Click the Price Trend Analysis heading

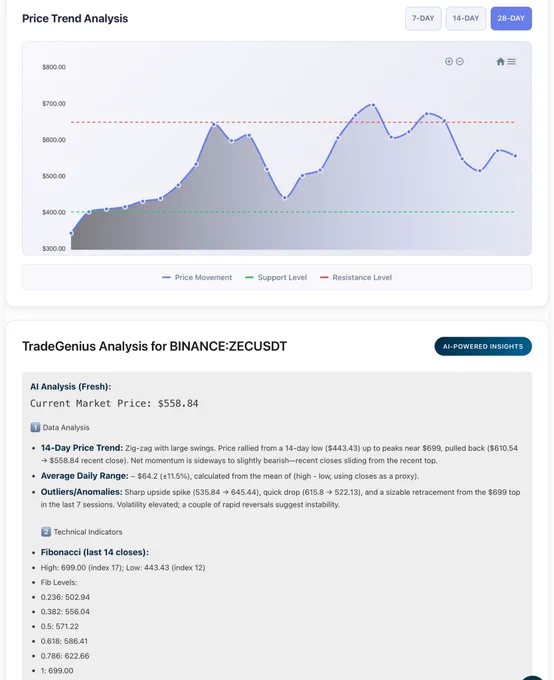tap(75, 19)
